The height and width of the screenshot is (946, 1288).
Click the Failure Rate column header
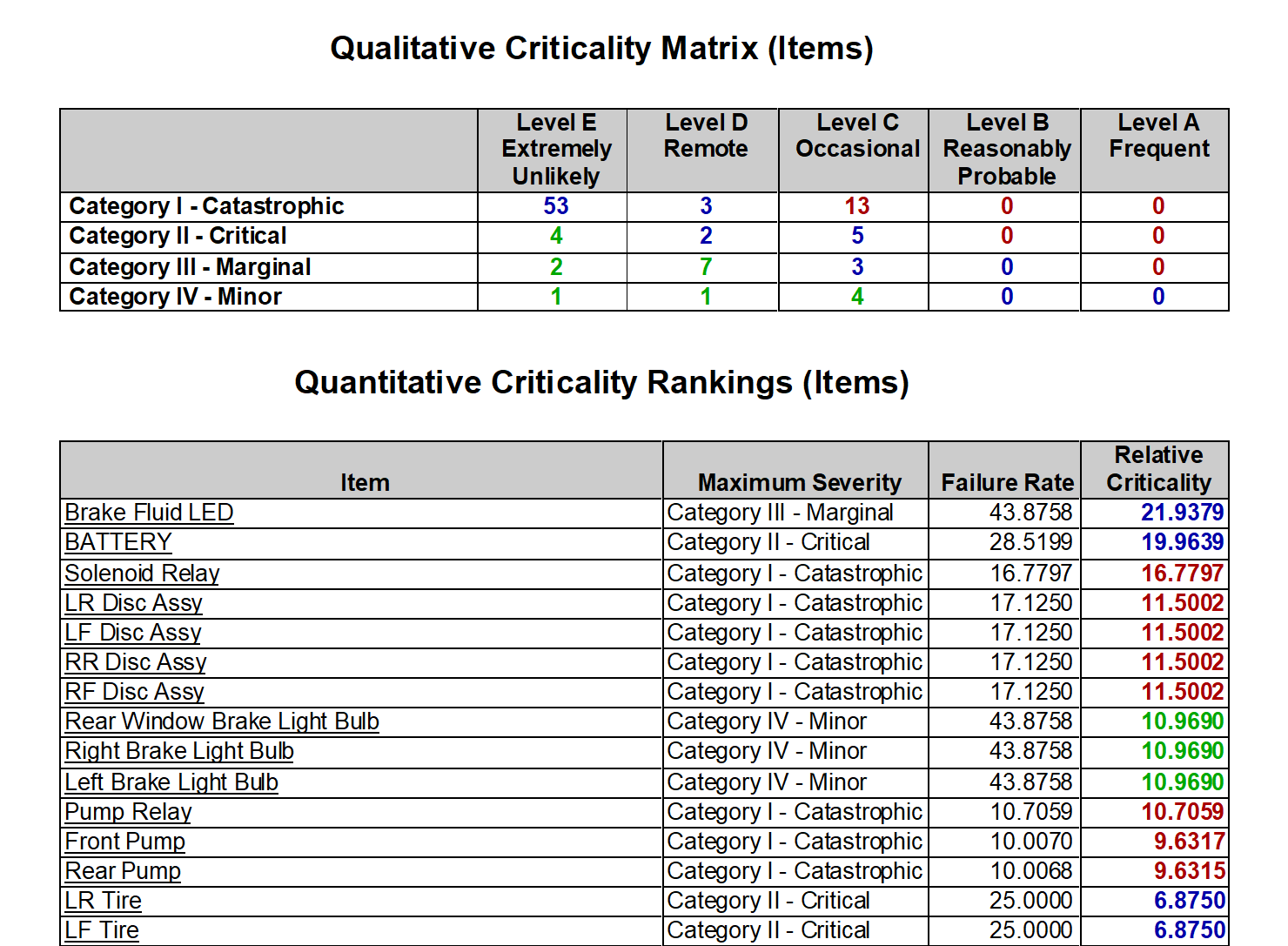tap(1008, 483)
